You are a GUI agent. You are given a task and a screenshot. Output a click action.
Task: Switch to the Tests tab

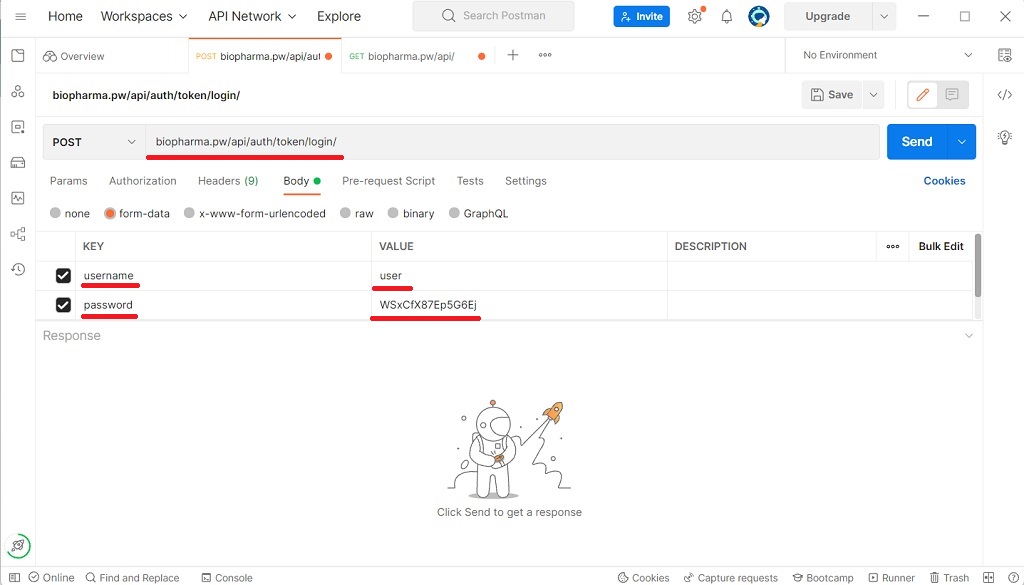point(470,181)
